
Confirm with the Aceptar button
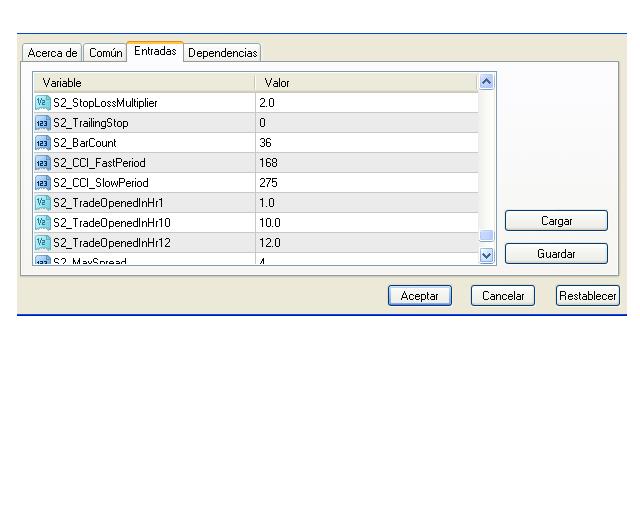[x=419, y=296]
